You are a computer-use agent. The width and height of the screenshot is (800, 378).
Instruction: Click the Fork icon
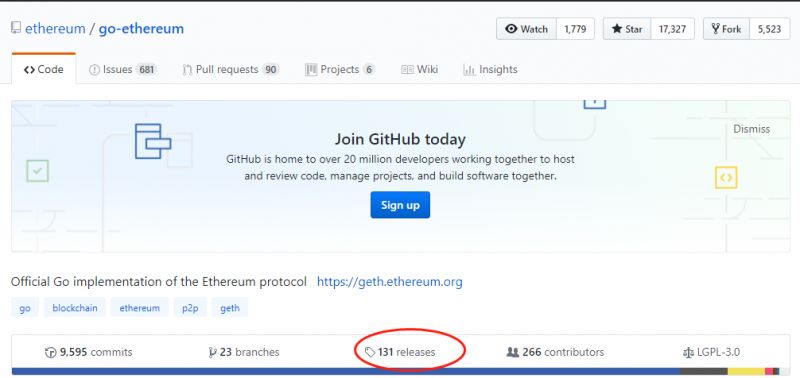[x=715, y=29]
